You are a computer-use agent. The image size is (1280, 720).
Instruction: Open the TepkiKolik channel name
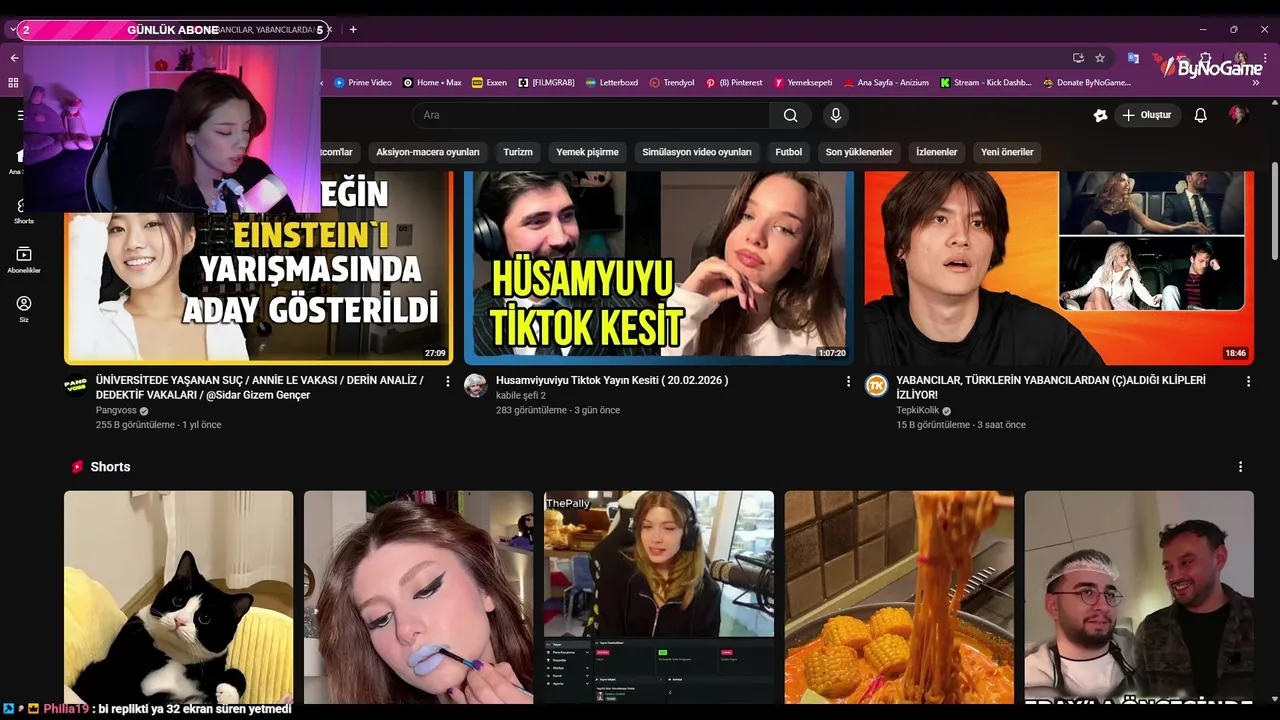[x=918, y=411]
